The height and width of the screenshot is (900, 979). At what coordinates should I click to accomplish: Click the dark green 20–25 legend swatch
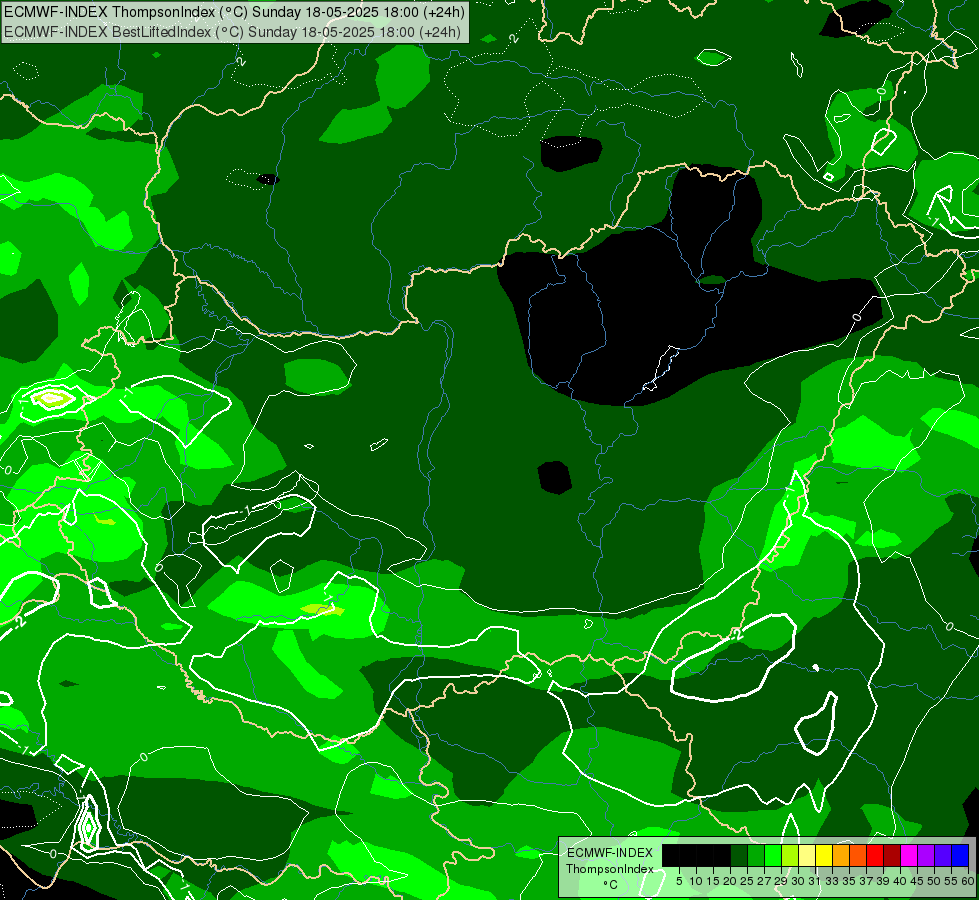[x=739, y=856]
